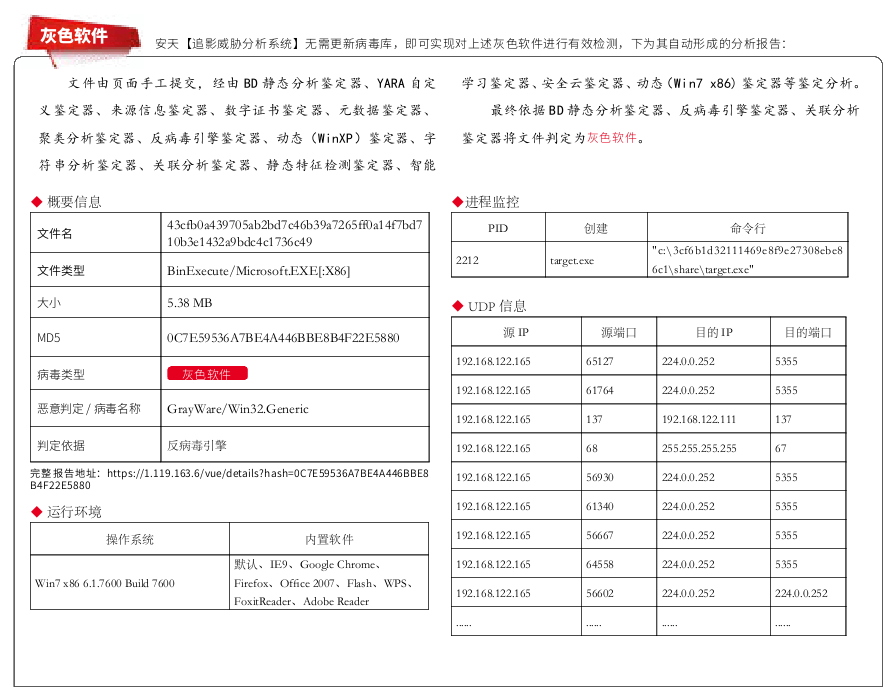Select source port 61340

coord(600,506)
